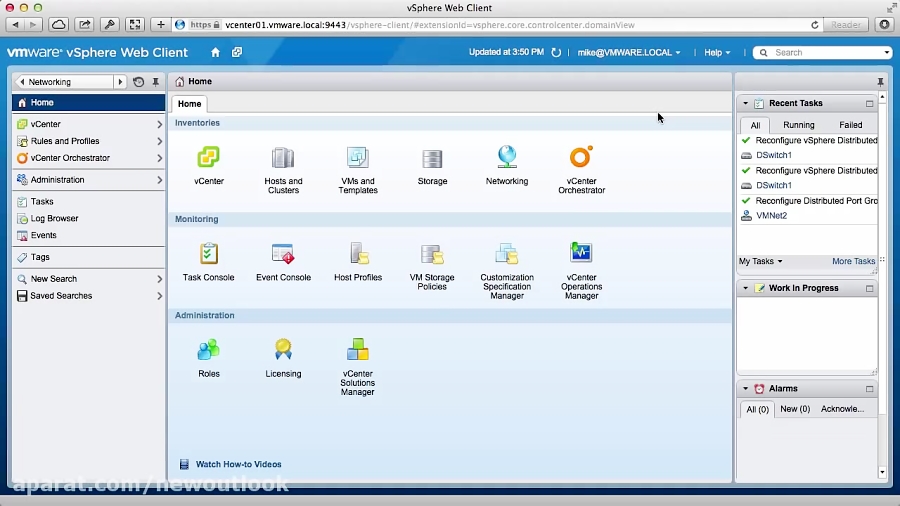This screenshot has height=506, width=900.
Task: Reload the browser page
Action: point(814,25)
